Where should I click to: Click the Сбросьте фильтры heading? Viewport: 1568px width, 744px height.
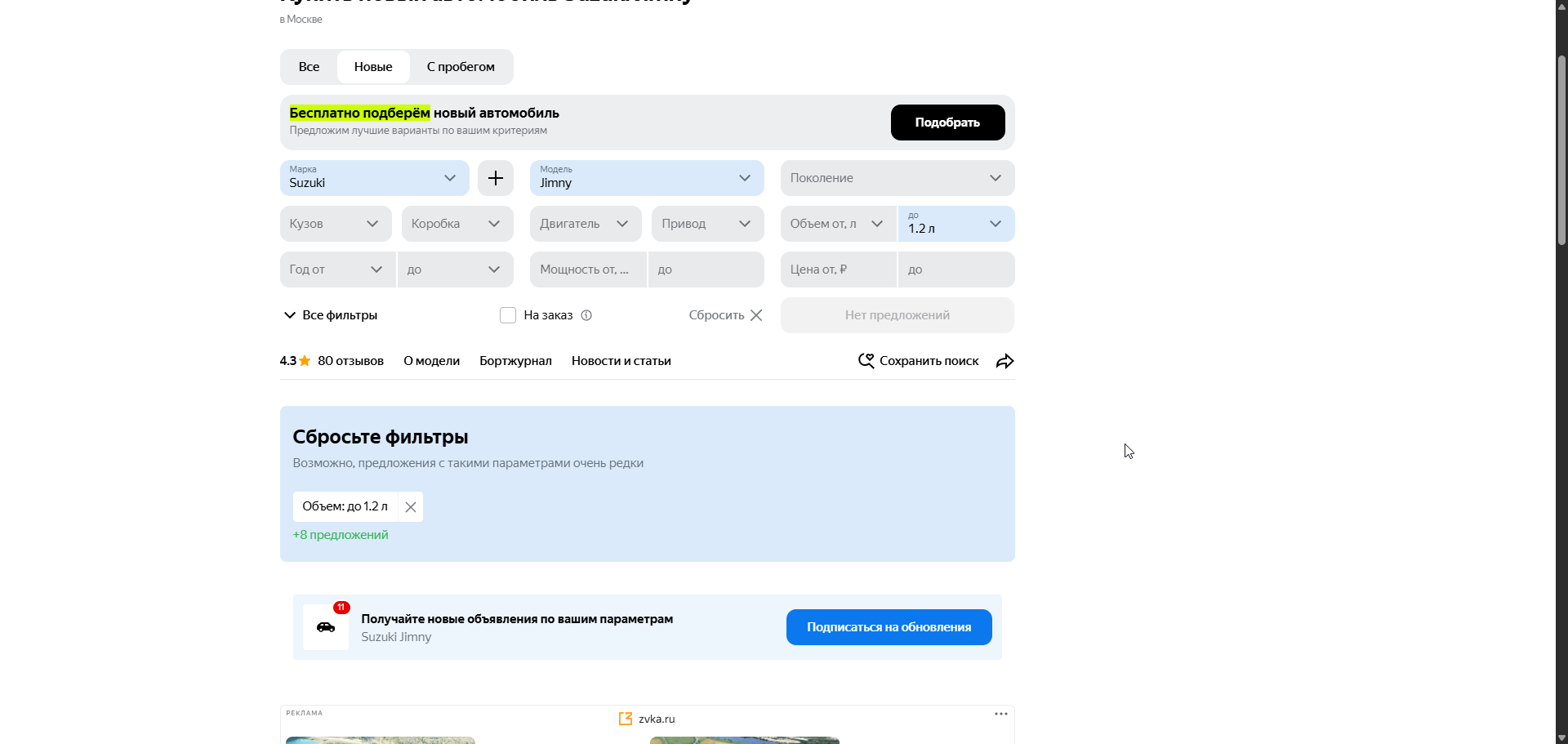[381, 437]
